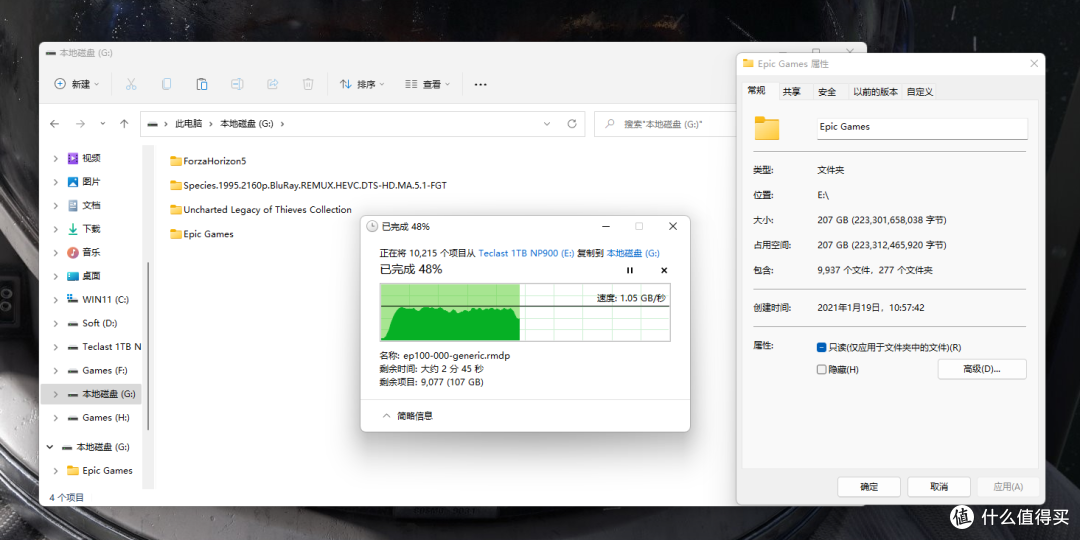1080x540 pixels.
Task: Click the Rename icon in Explorer toolbar
Action: (x=237, y=84)
